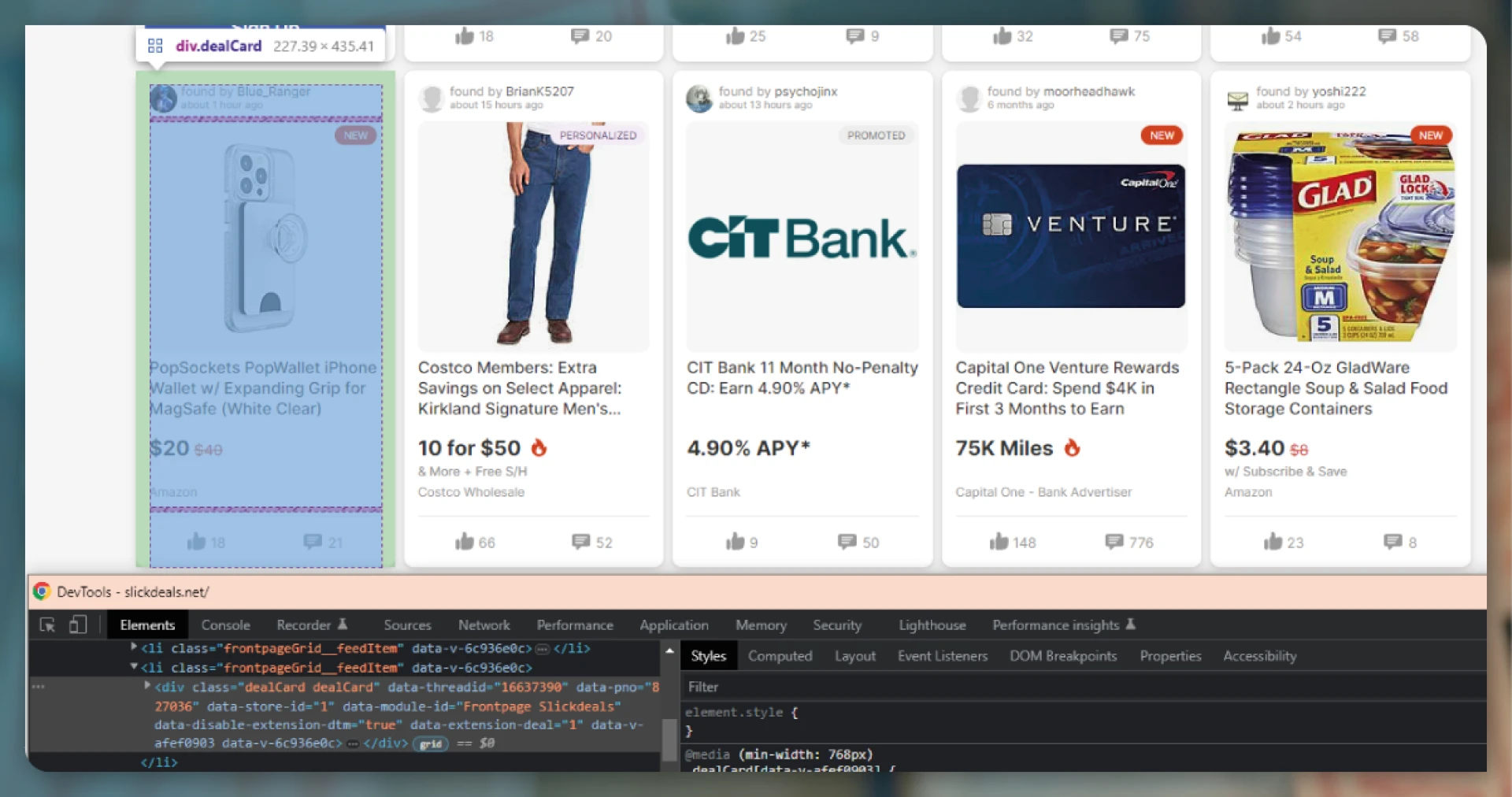Open the CIT Bank 11 Month CD deal title

tap(802, 377)
